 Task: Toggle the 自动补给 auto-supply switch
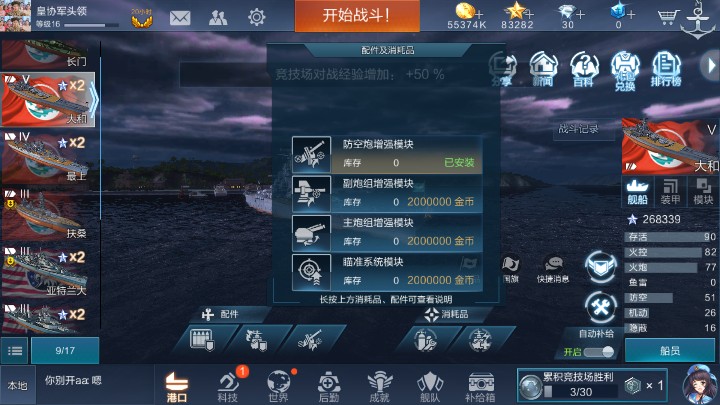click(x=598, y=352)
